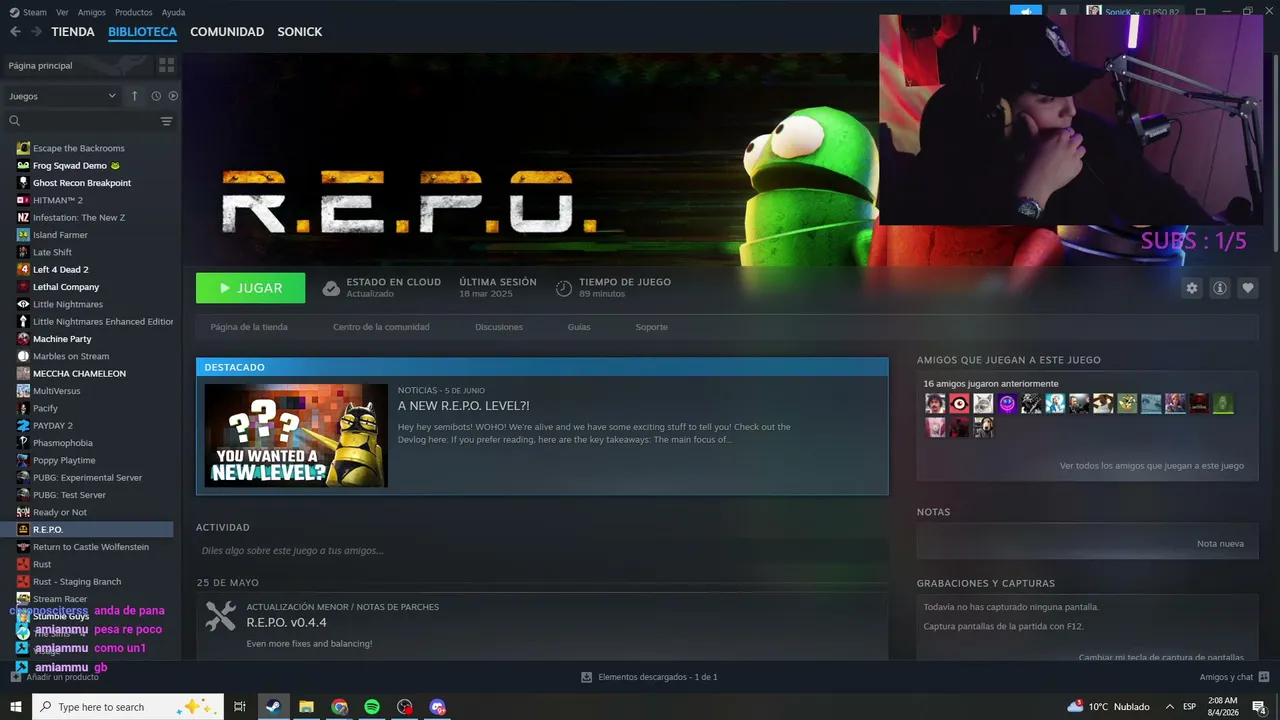Open the Windows Start menu
This screenshot has width=1280, height=720.
(x=15, y=707)
